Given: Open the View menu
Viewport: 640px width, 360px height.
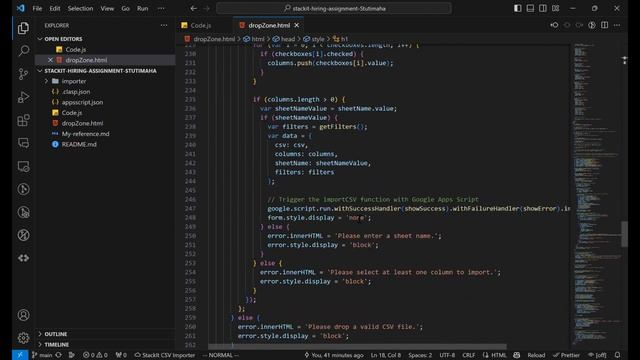Looking at the screenshot, I should click(x=107, y=8).
